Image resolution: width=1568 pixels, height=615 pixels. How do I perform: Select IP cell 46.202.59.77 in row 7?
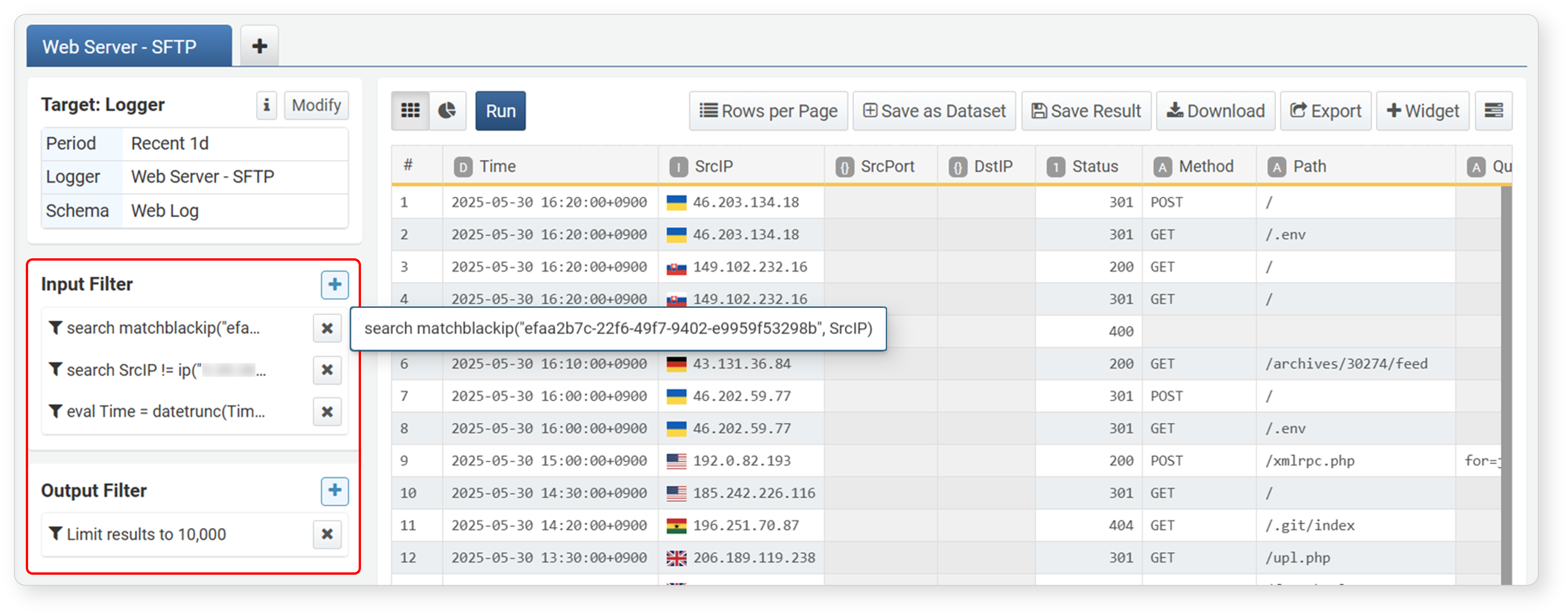pyautogui.click(x=741, y=397)
